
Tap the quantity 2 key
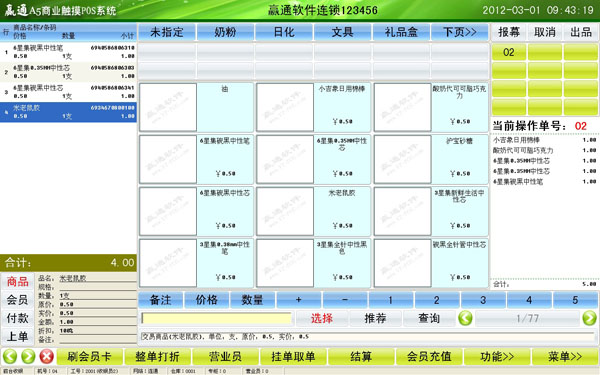(437, 300)
